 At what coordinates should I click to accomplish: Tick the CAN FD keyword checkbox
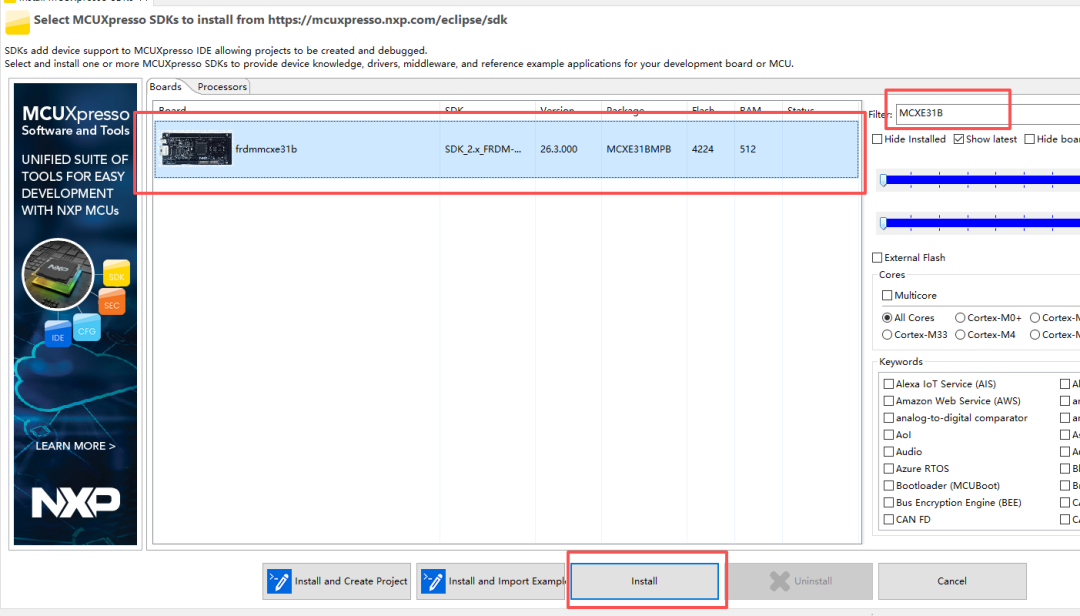pos(889,520)
